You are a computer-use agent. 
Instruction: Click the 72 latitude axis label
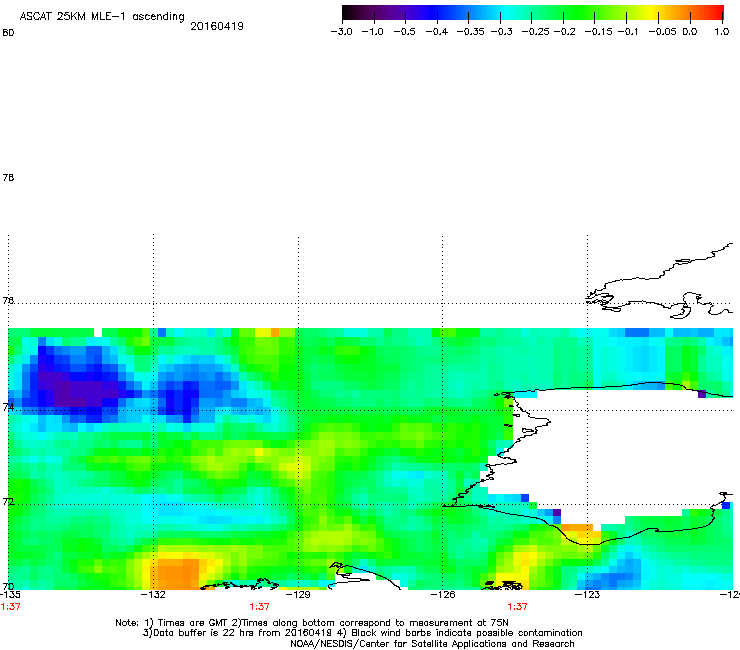tap(8, 501)
